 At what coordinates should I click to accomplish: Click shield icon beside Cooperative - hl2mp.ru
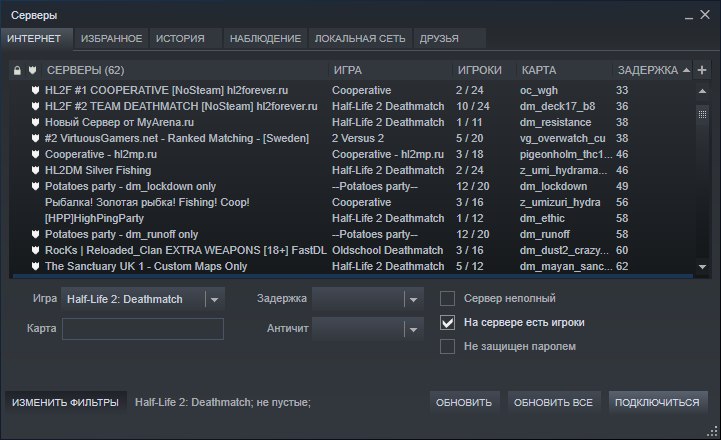(x=35, y=154)
